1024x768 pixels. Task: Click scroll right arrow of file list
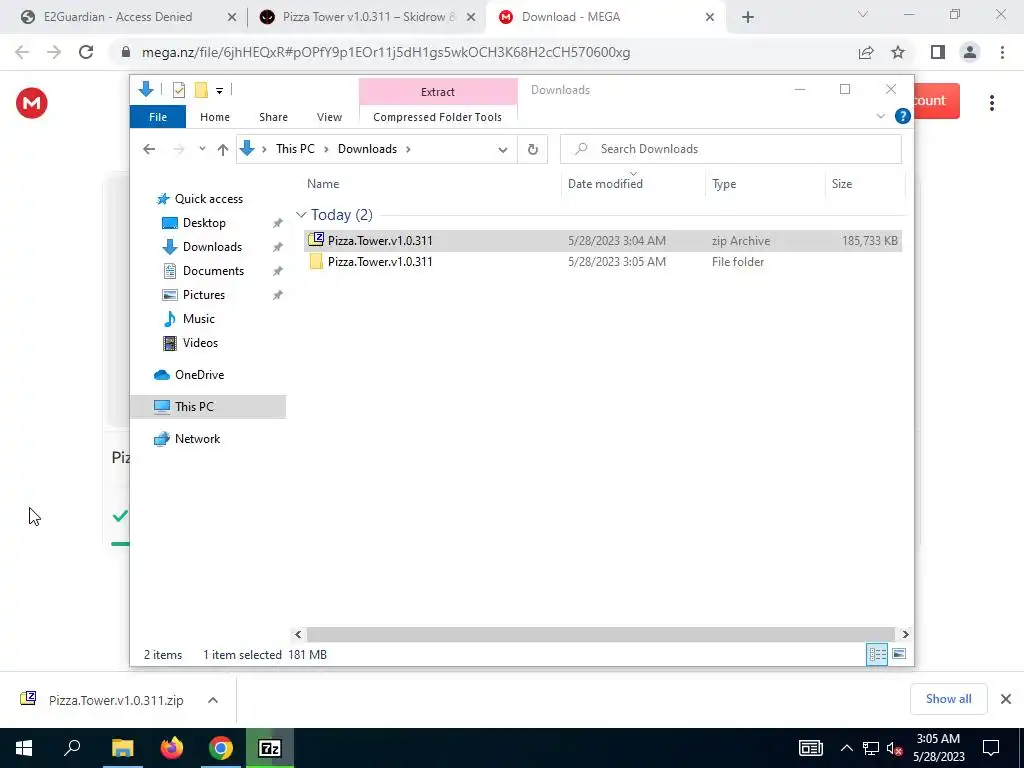pos(904,634)
